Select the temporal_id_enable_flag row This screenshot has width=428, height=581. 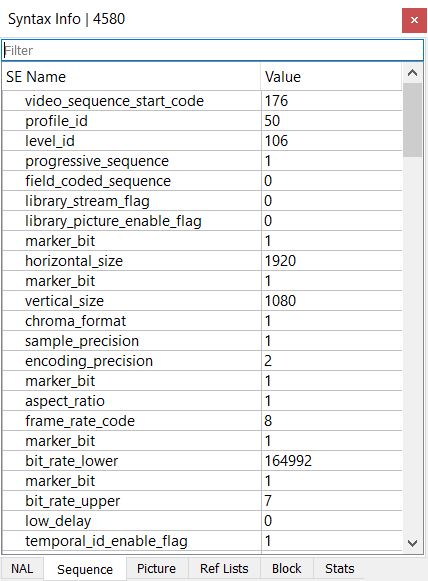[202, 541]
